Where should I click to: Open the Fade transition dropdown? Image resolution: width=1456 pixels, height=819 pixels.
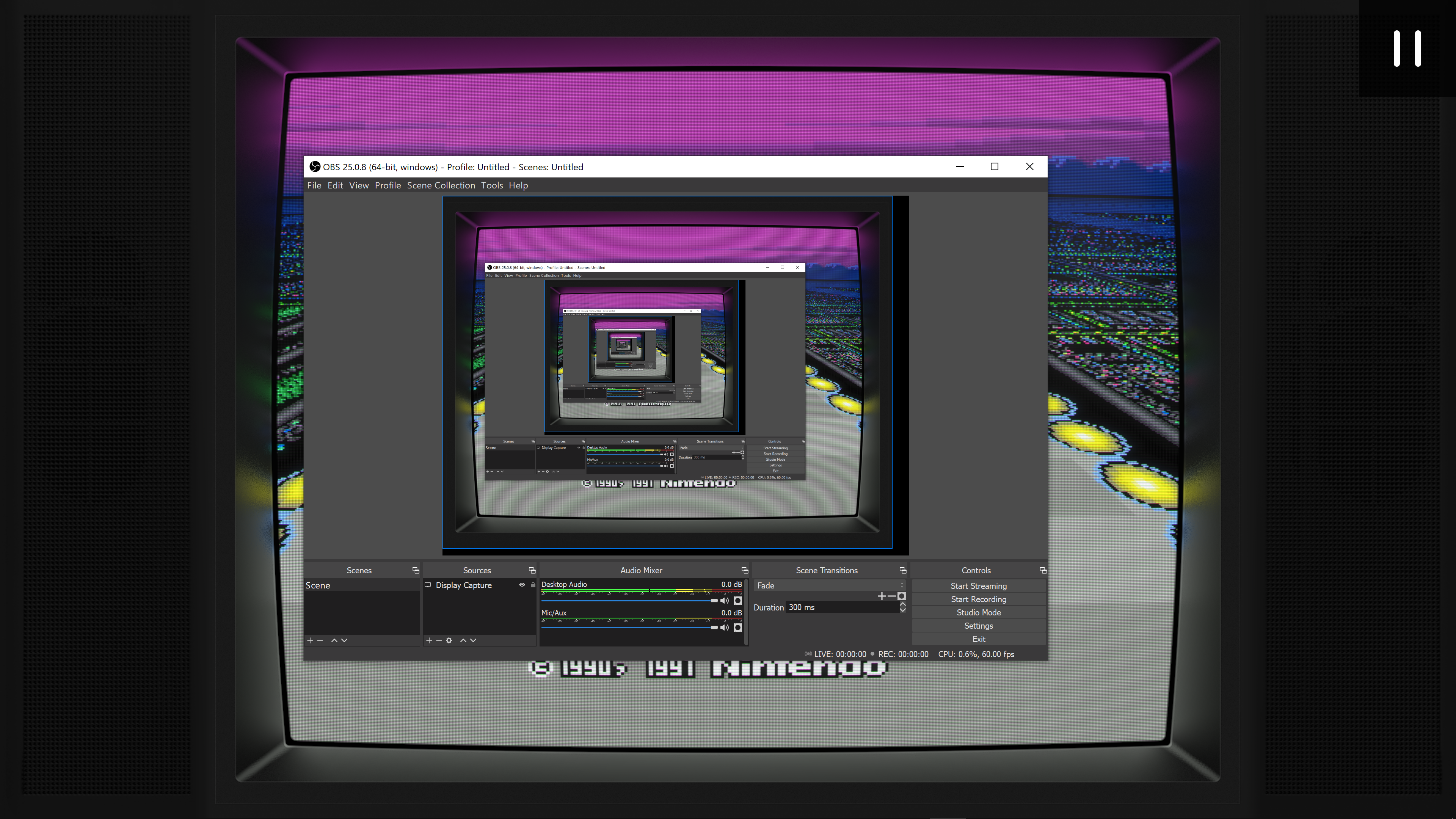coord(830,585)
